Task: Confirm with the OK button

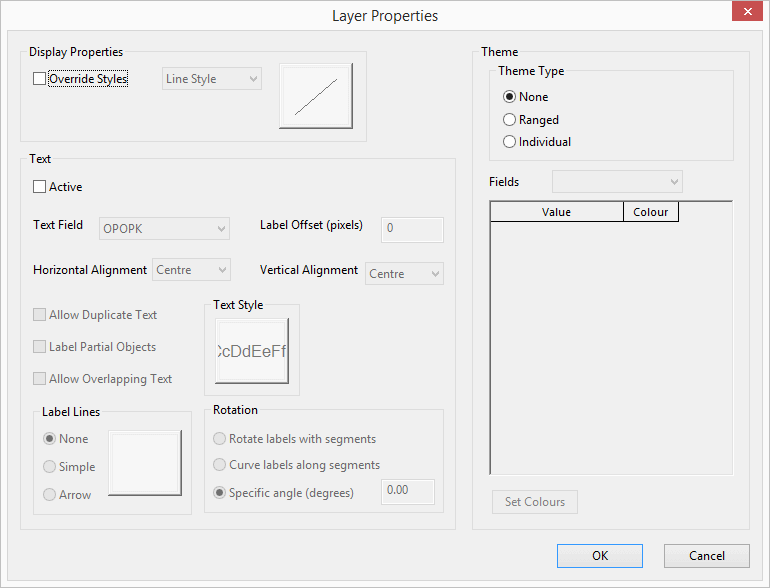Action: 600,556
